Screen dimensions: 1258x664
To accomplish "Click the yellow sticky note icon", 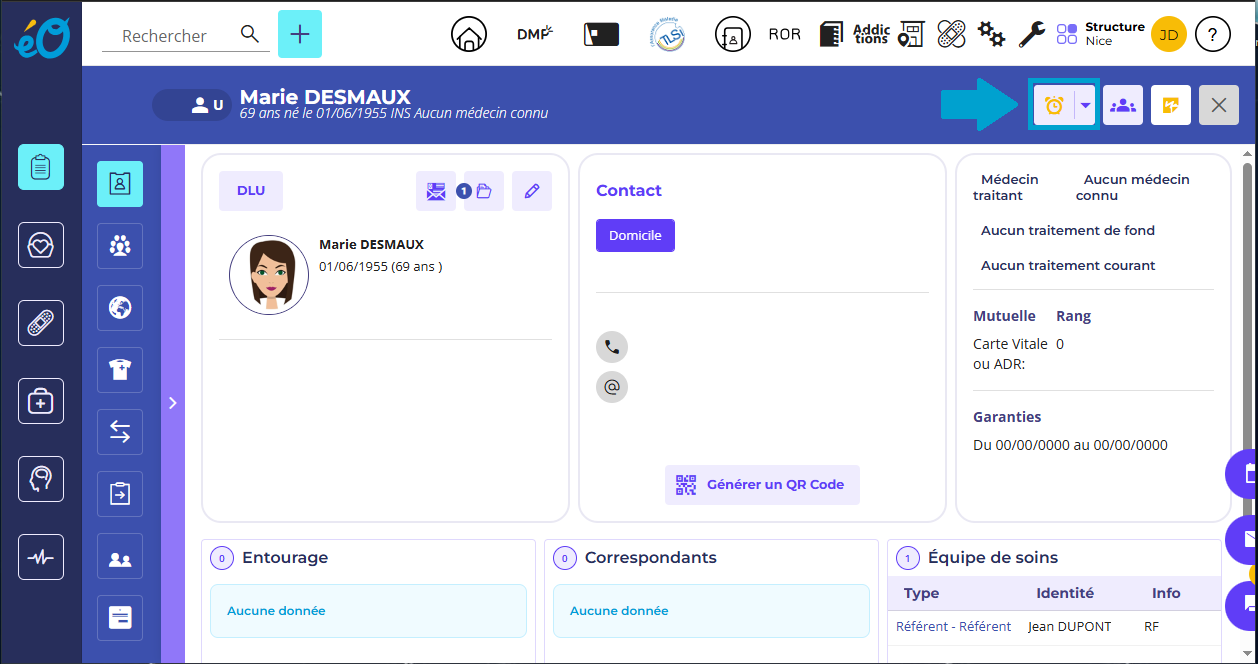I will (1171, 105).
